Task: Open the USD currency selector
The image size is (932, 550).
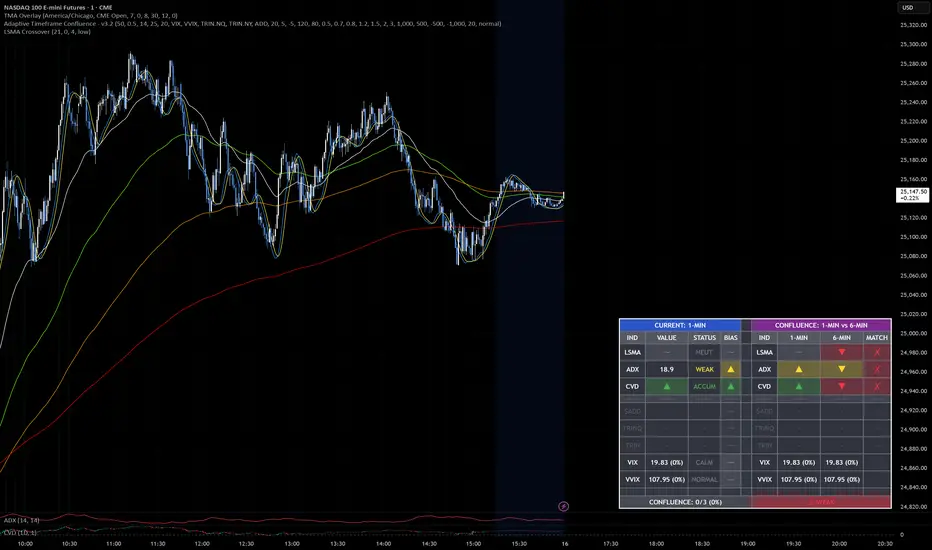Action: tap(908, 8)
